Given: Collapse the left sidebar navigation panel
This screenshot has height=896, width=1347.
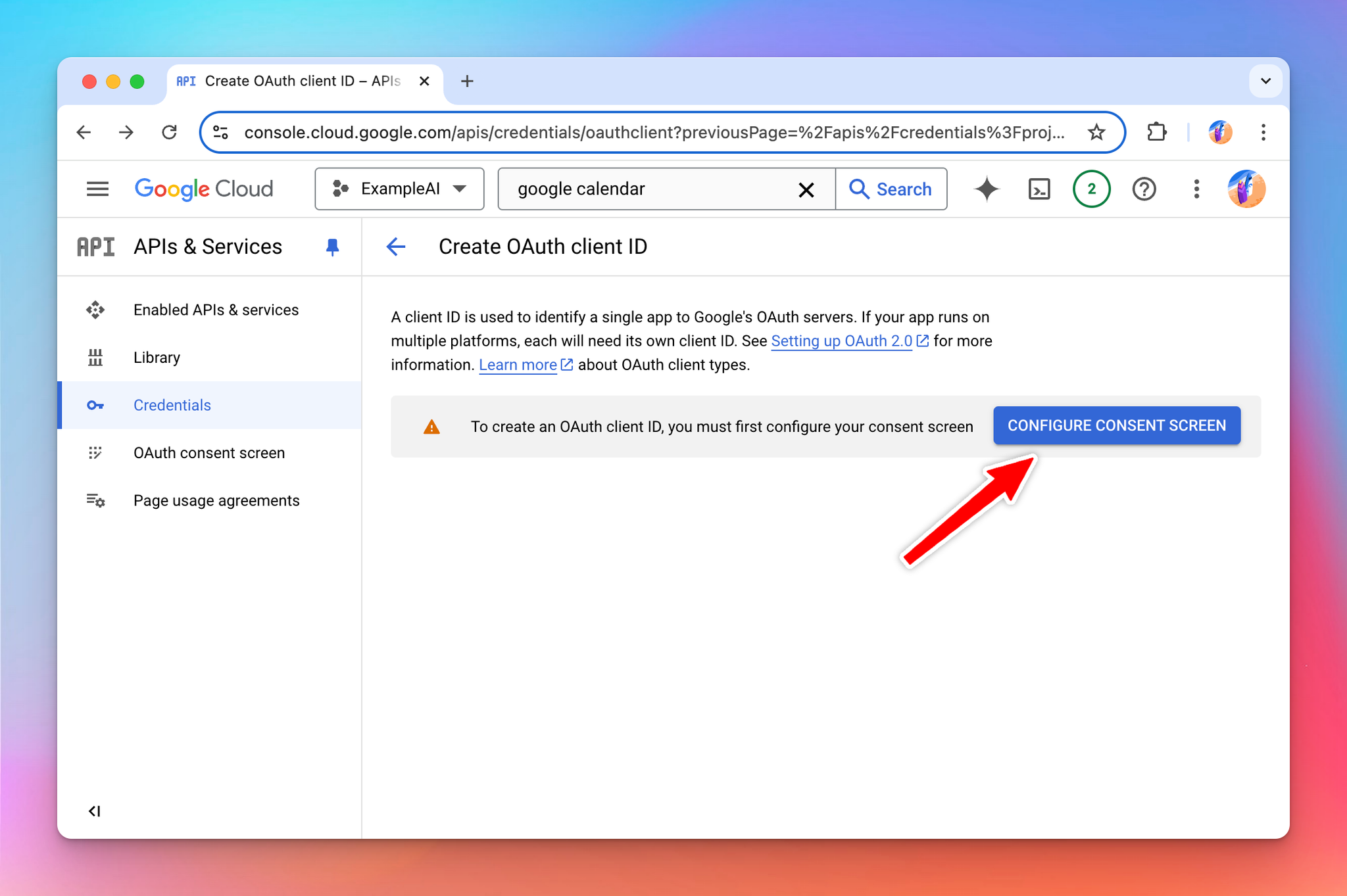Looking at the screenshot, I should point(95,811).
